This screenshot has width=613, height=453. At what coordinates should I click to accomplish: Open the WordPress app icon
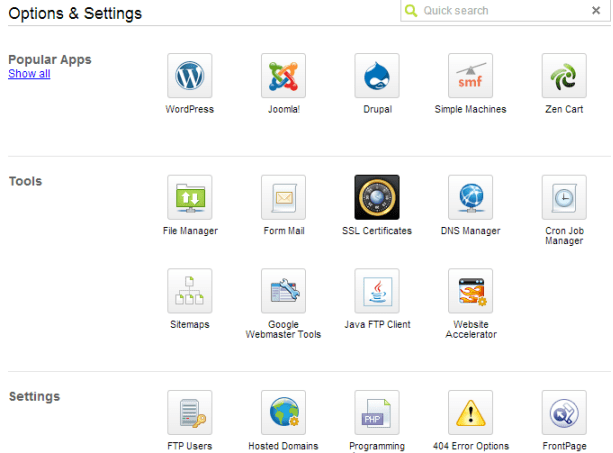[x=190, y=75]
